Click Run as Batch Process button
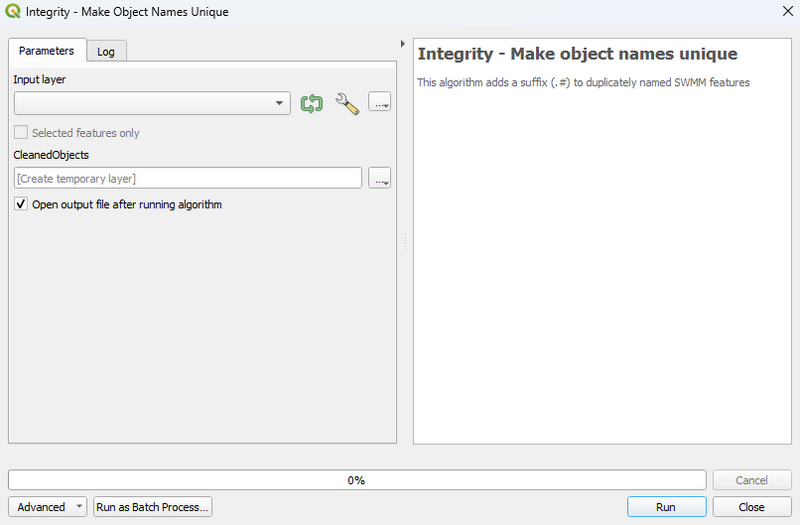 (152, 507)
